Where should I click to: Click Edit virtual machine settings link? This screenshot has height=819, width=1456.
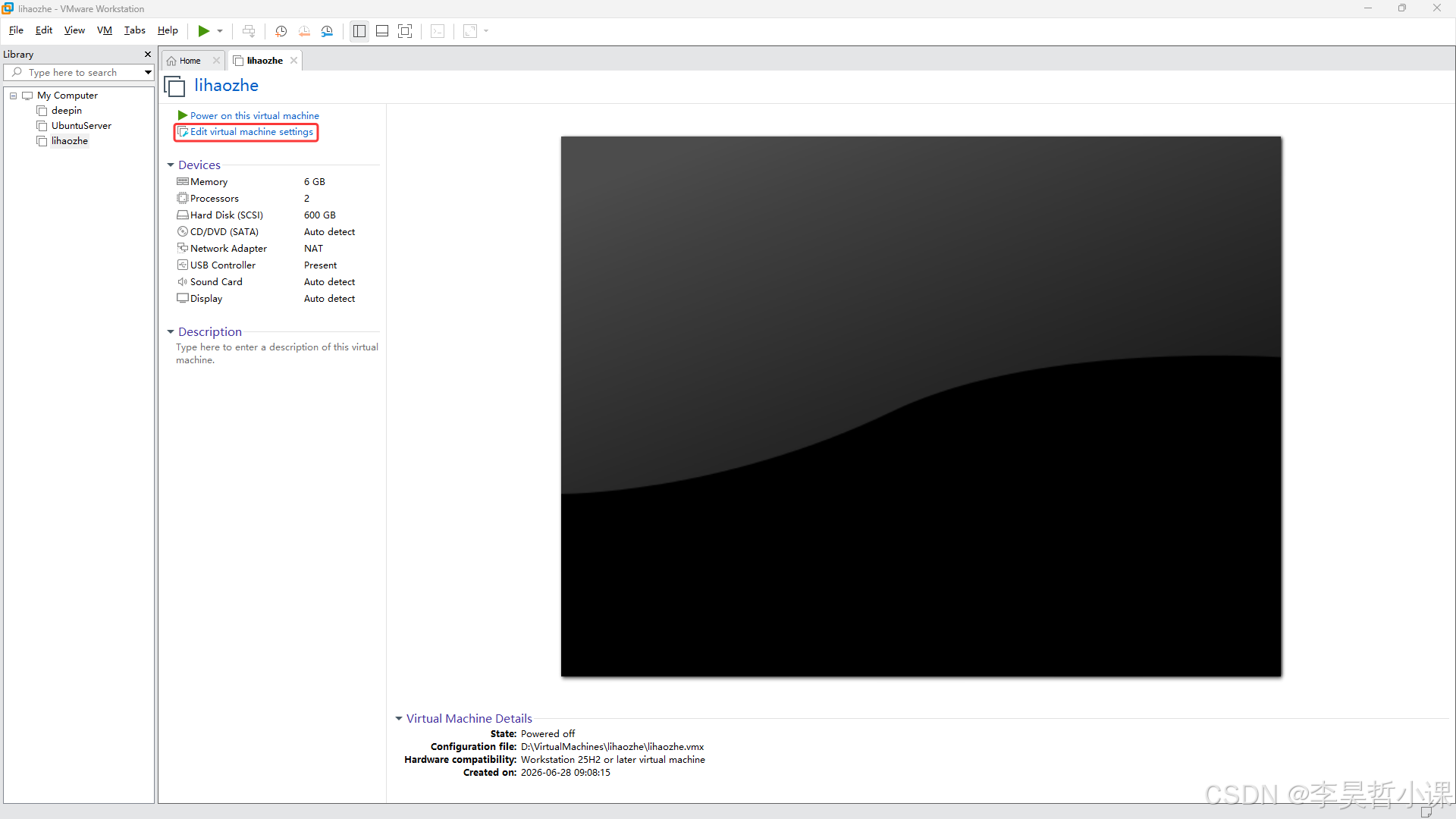(x=252, y=132)
